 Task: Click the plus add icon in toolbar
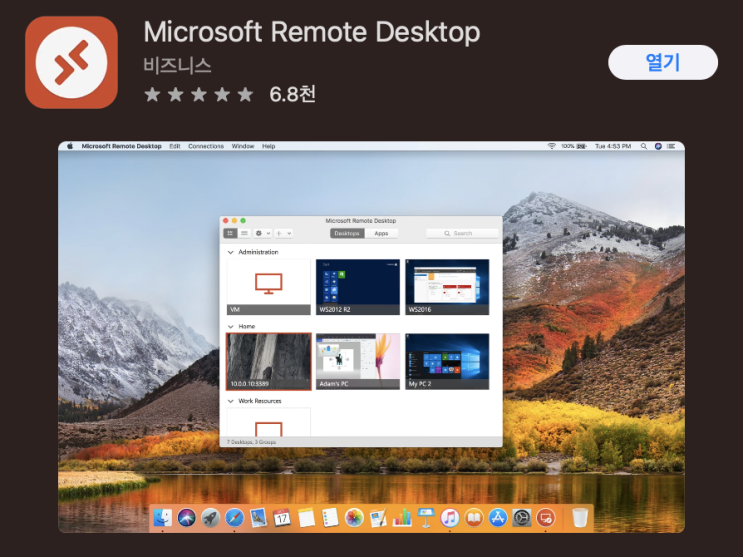tap(279, 233)
